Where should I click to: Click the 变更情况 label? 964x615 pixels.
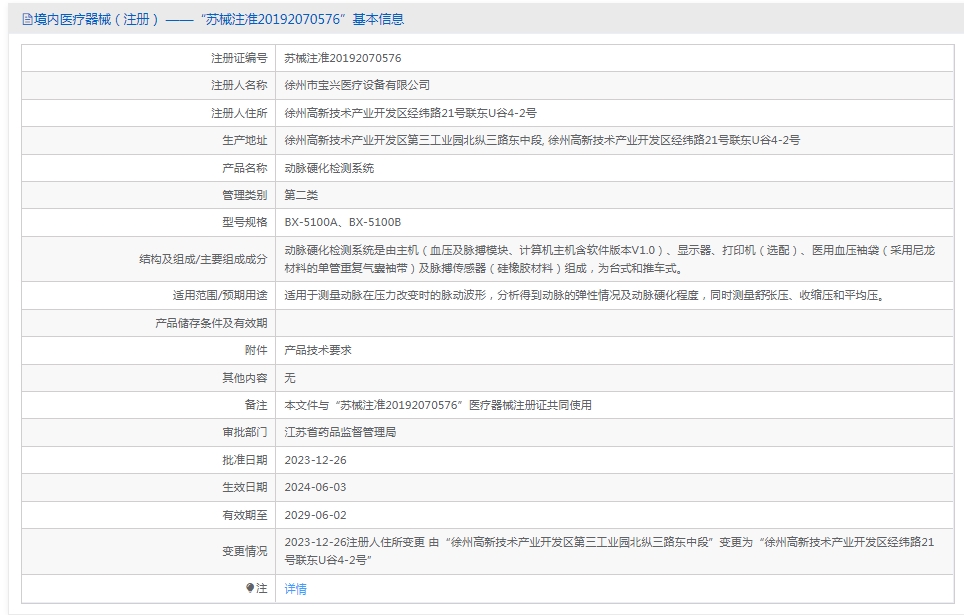245,552
